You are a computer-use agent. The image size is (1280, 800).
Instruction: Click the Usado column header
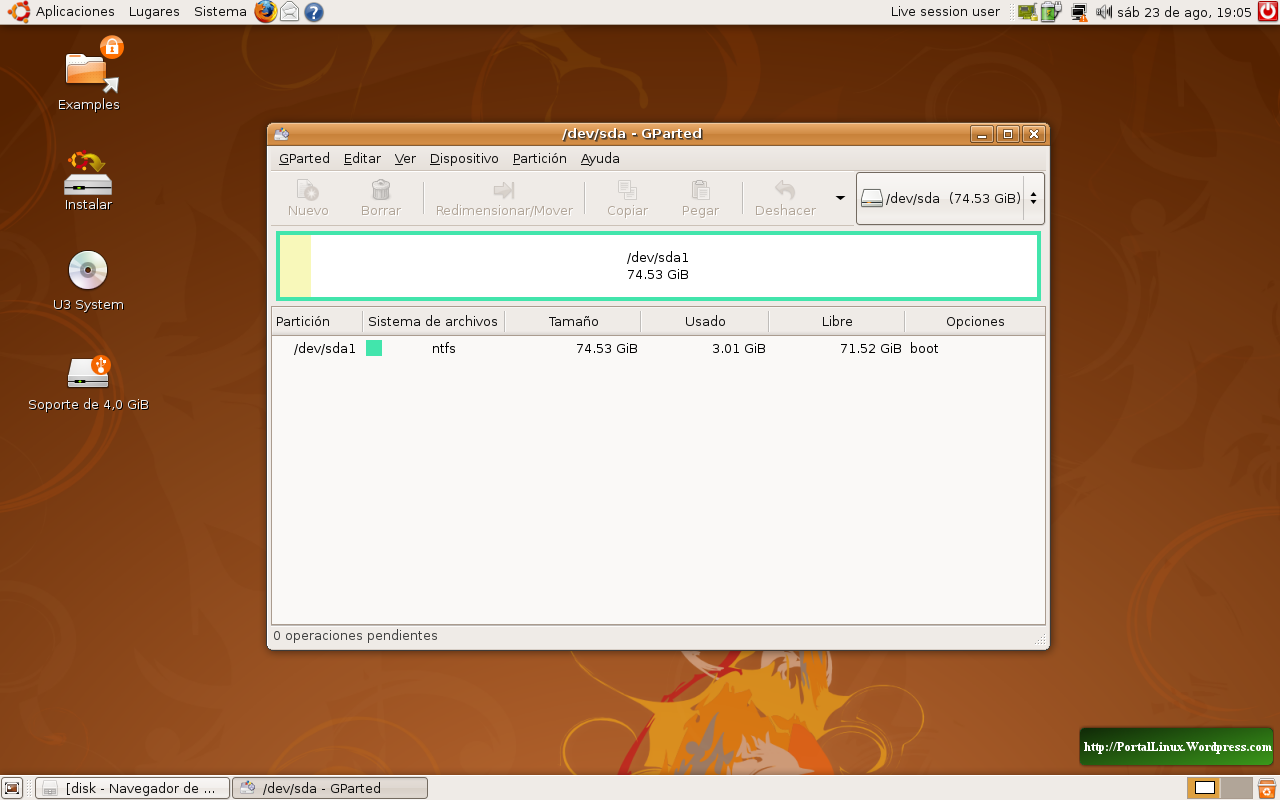point(705,321)
